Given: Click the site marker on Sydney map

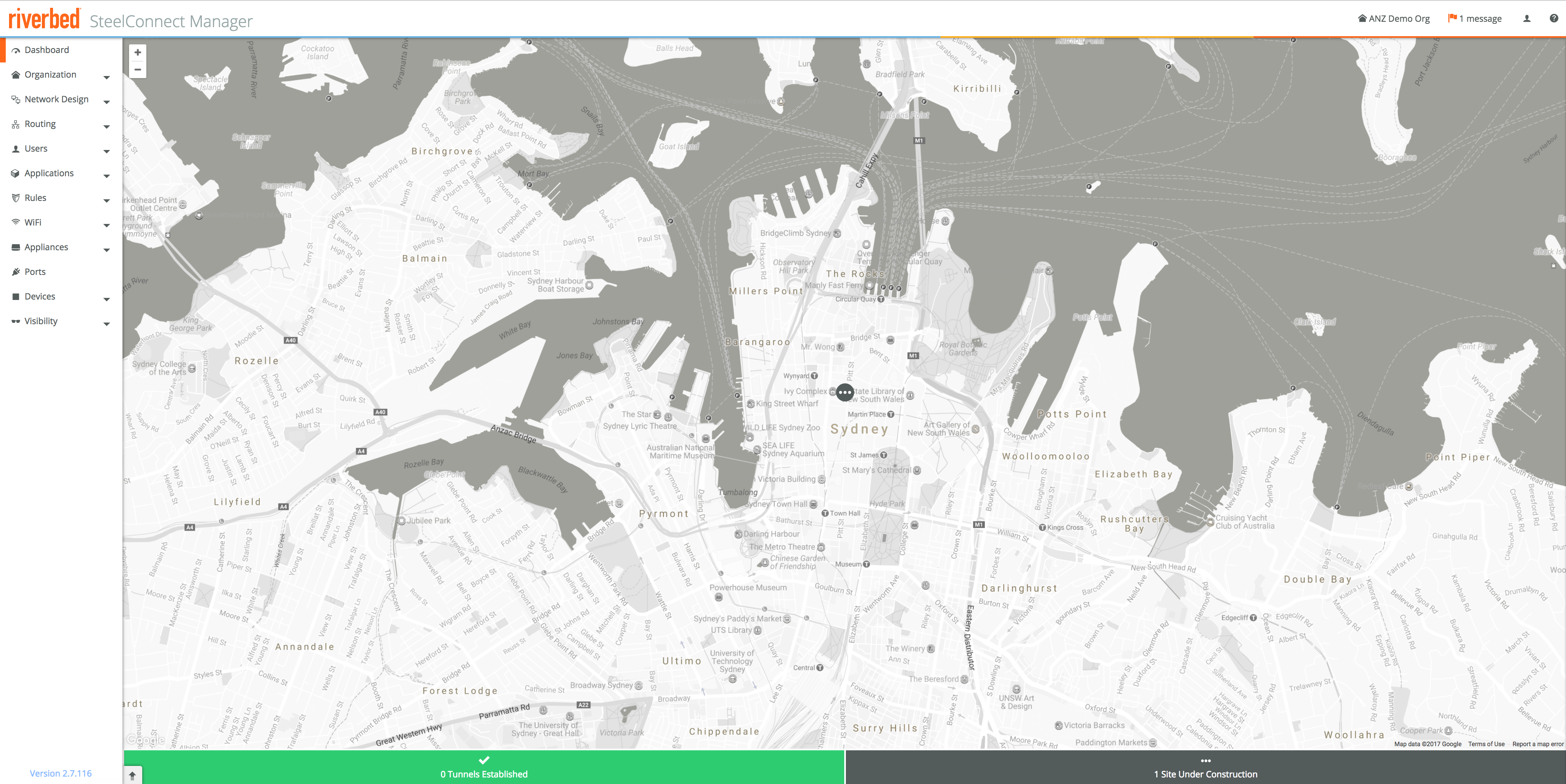Looking at the screenshot, I should 844,392.
